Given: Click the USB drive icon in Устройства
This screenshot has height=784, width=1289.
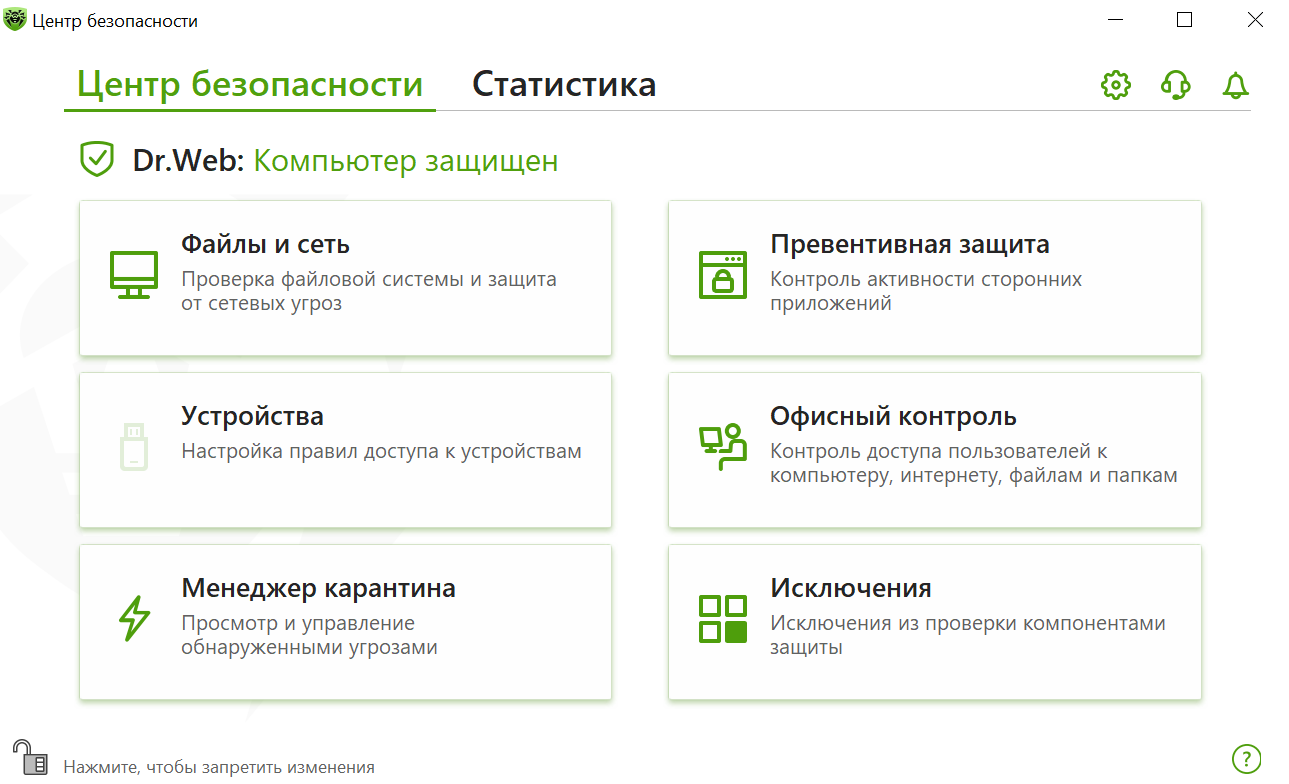Looking at the screenshot, I should pos(134,446).
